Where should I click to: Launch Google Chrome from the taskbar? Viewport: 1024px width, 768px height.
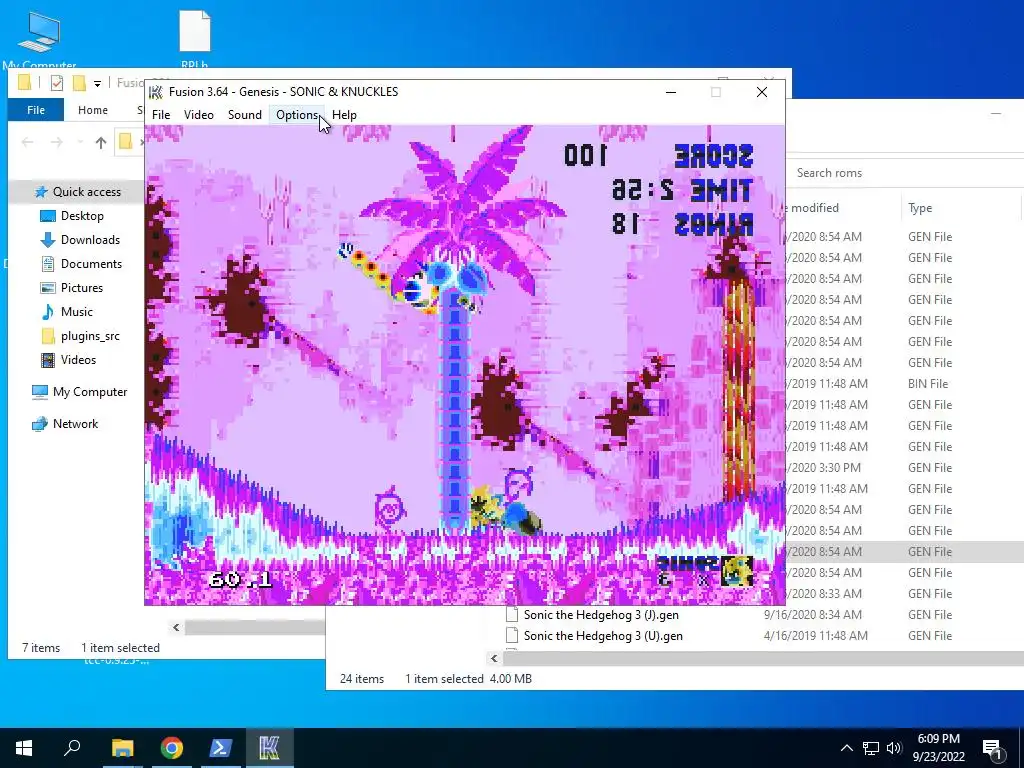click(x=172, y=748)
